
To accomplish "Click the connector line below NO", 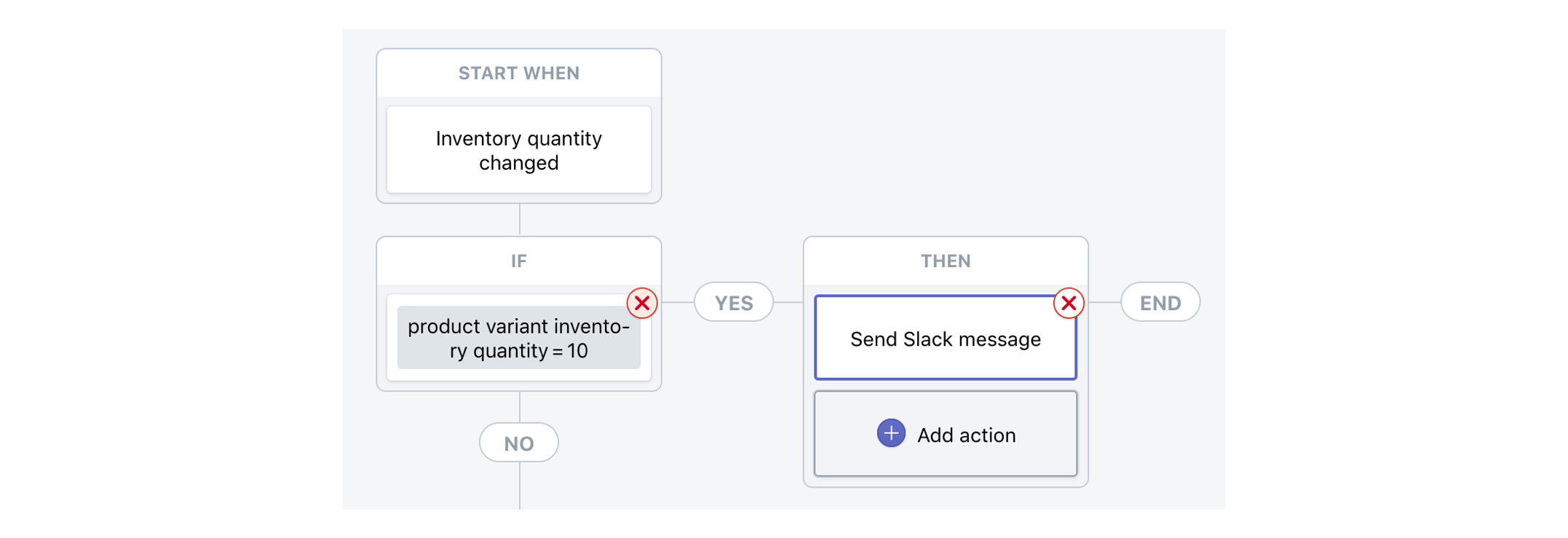I will coord(520,486).
